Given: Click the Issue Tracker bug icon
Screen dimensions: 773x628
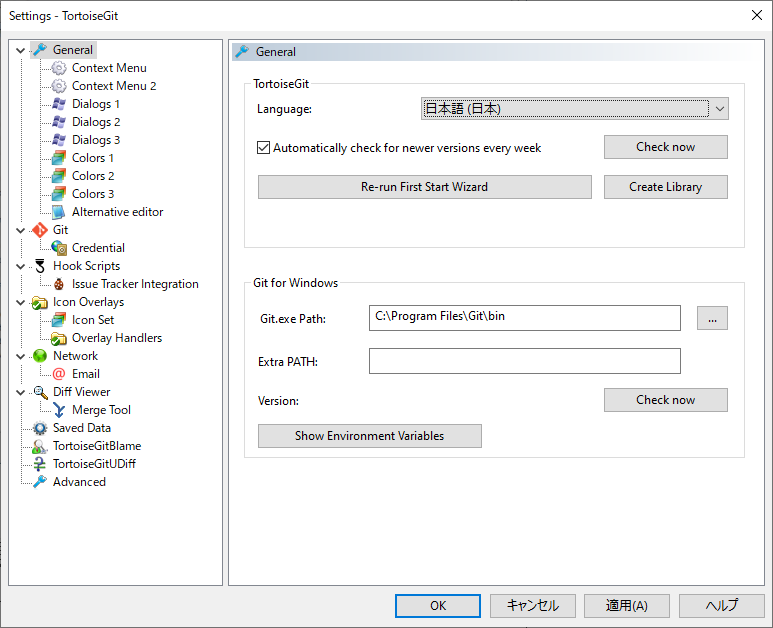Looking at the screenshot, I should [x=59, y=284].
